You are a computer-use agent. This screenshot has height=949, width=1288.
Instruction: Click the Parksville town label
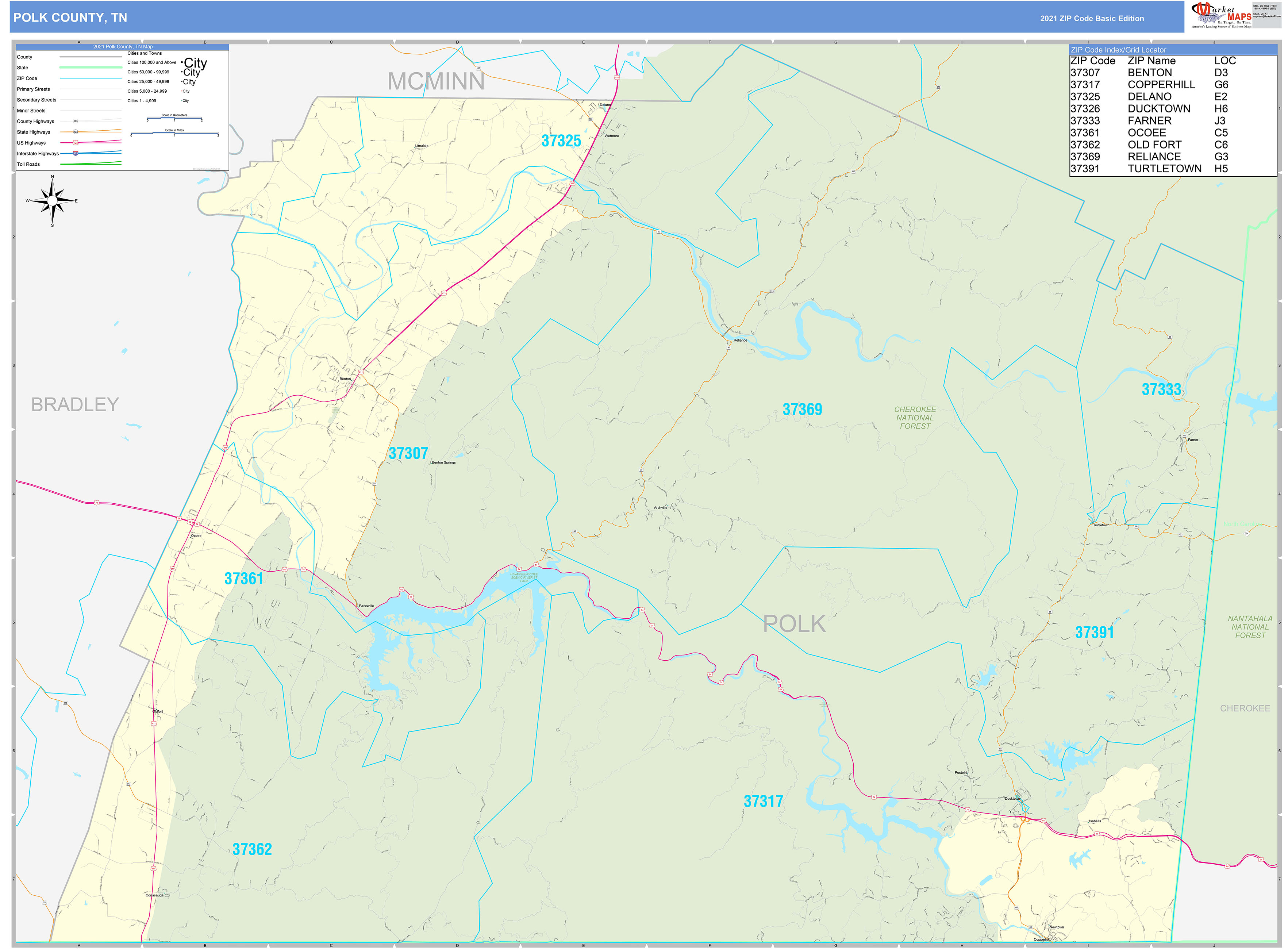(366, 606)
